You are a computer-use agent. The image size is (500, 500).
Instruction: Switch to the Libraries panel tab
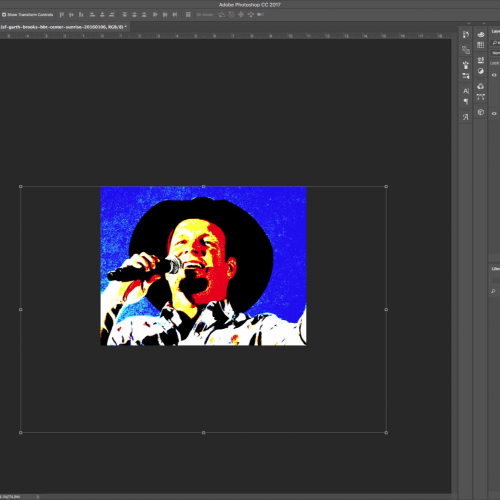click(x=496, y=269)
